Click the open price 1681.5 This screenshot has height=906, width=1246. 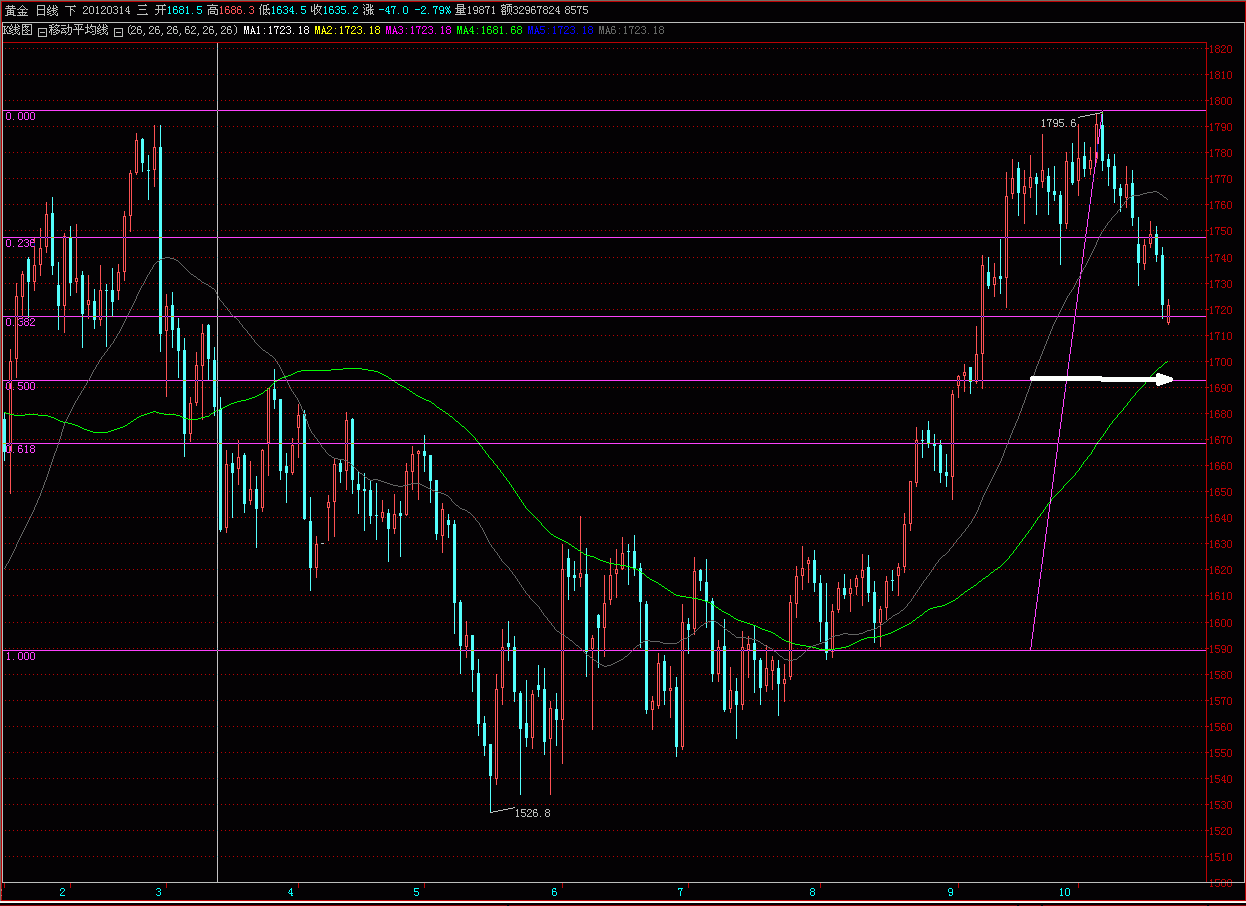(185, 10)
